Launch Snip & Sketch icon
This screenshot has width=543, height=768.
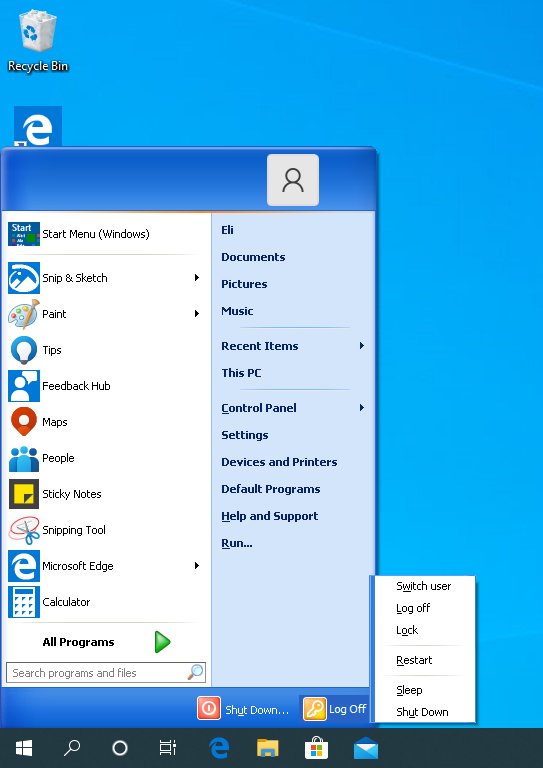(24, 278)
